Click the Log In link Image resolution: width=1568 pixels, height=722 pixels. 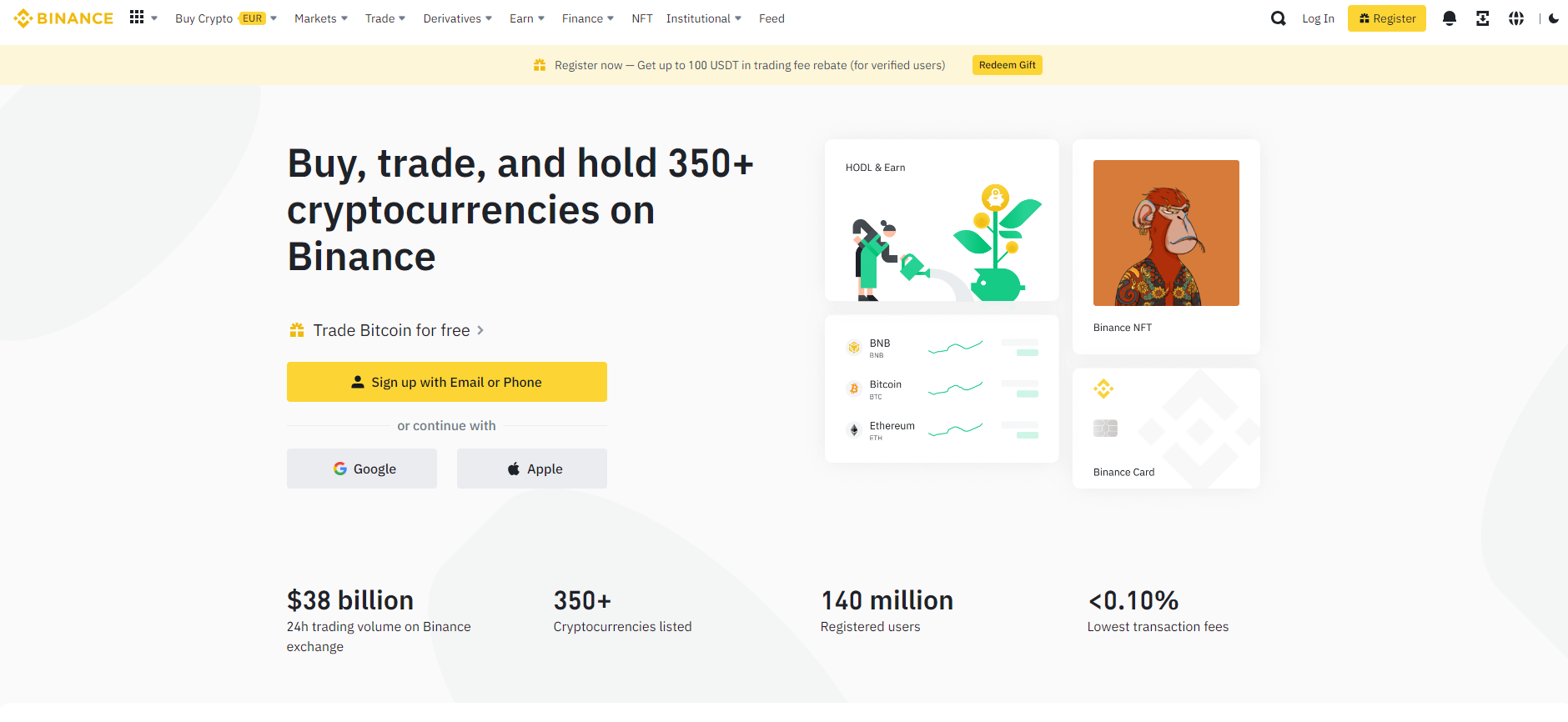(x=1318, y=18)
